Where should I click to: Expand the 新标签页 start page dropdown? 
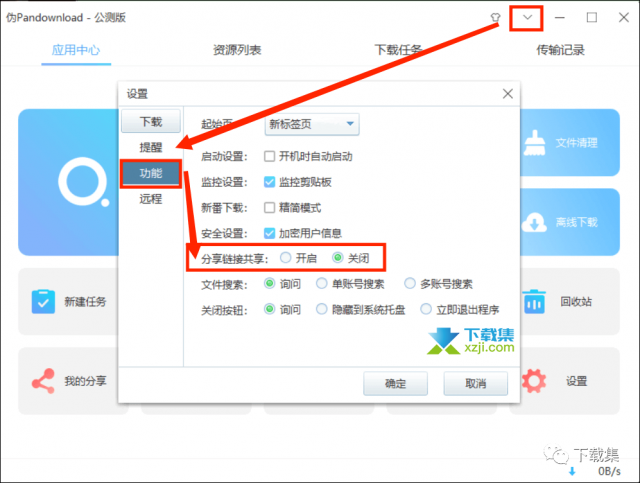(x=312, y=124)
